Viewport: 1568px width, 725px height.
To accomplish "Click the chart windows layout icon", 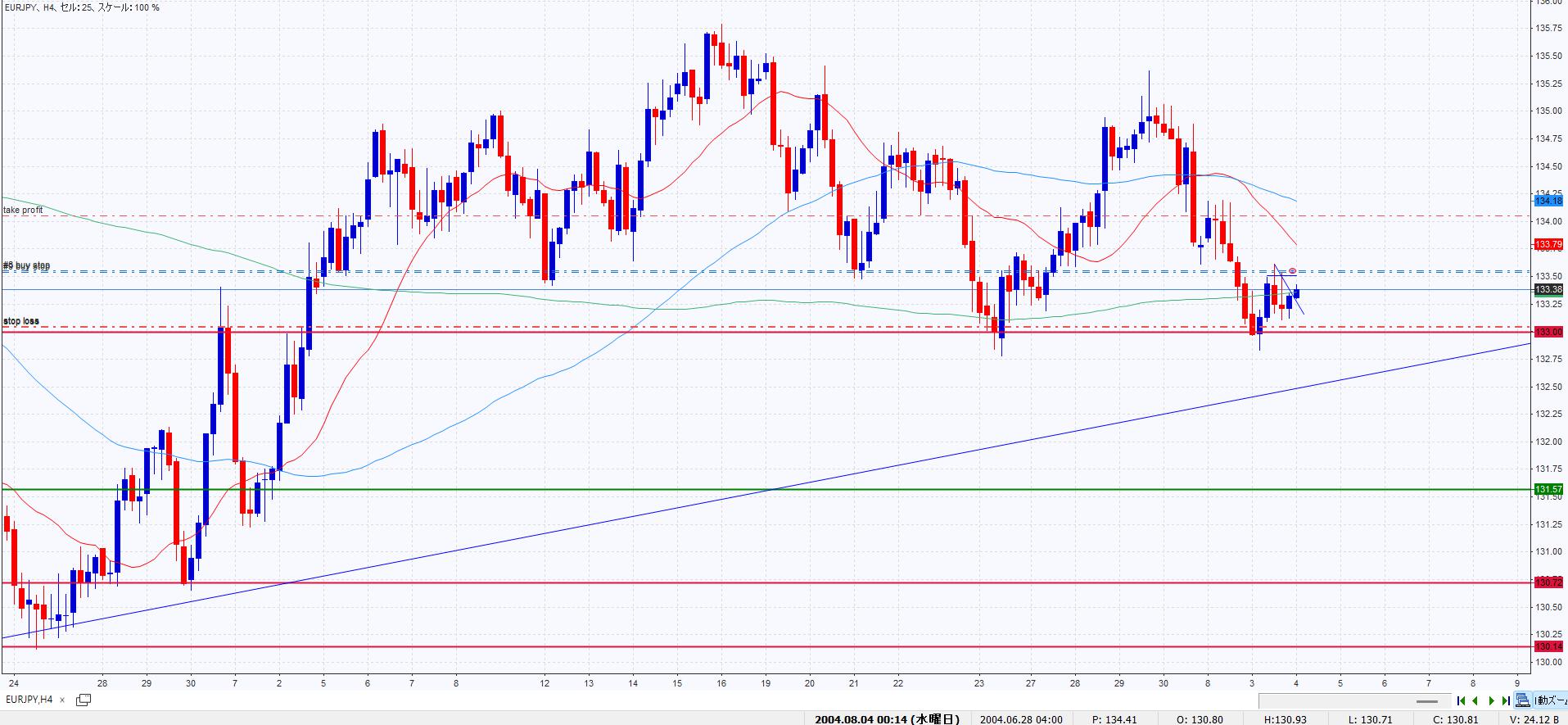I will click(1522, 700).
